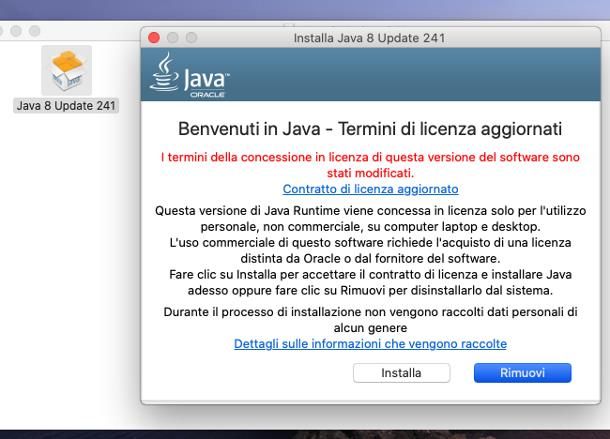Click the paragraph starting Questa versione di Java Runtime

tap(370, 219)
